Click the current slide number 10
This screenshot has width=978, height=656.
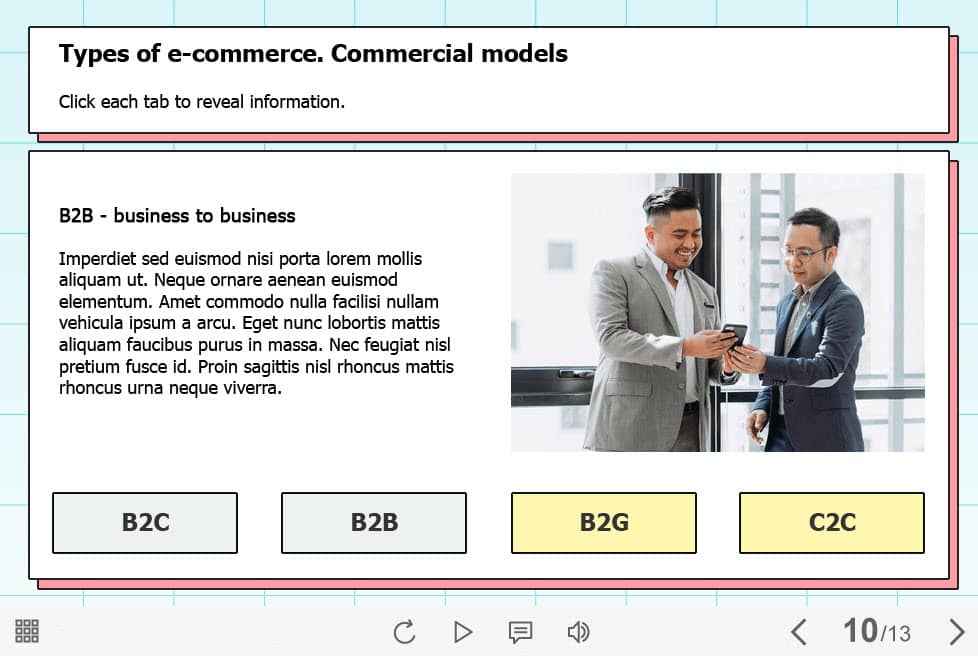(860, 630)
